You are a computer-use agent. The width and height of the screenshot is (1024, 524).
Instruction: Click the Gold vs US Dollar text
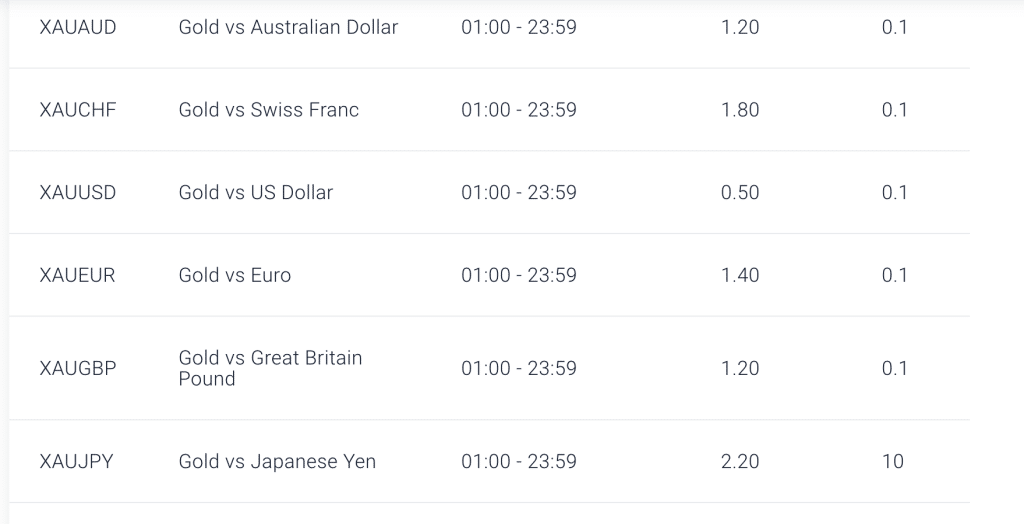(x=255, y=193)
